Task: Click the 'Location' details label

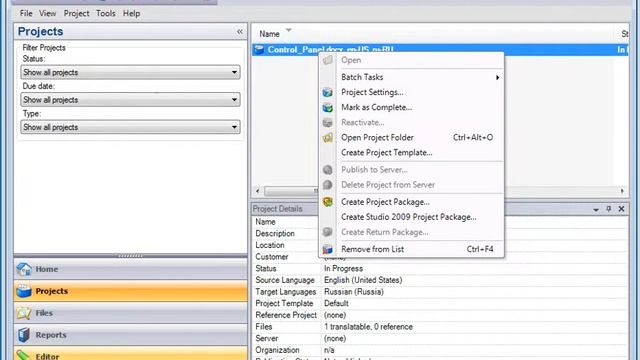Action: pyautogui.click(x=270, y=245)
